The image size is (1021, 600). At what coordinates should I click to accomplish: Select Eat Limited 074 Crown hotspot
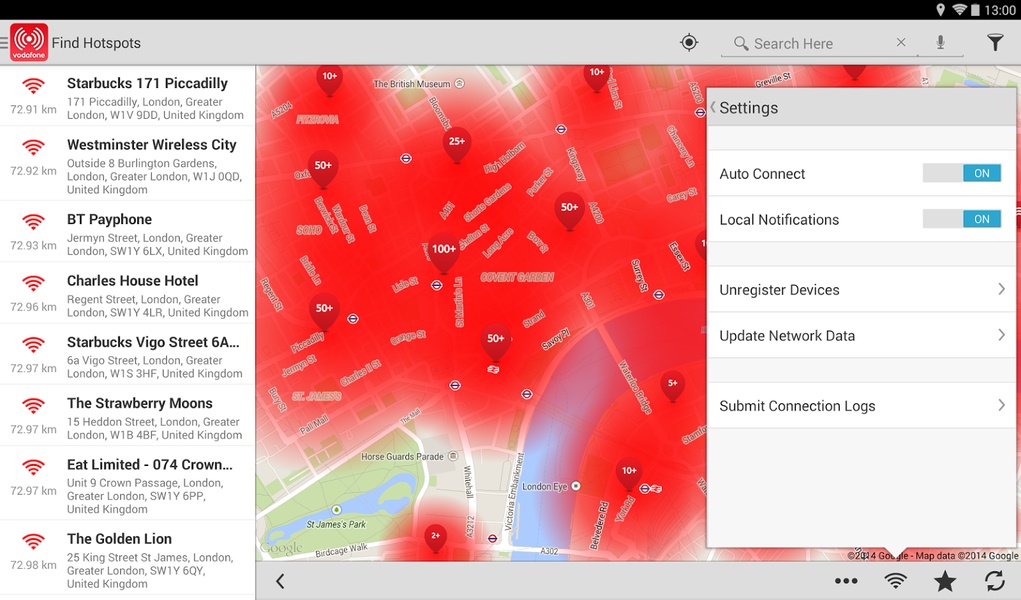pos(128,485)
